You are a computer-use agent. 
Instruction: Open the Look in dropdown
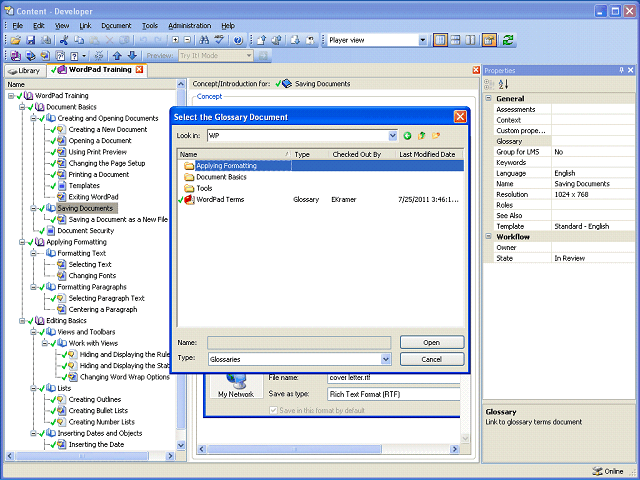click(392, 136)
